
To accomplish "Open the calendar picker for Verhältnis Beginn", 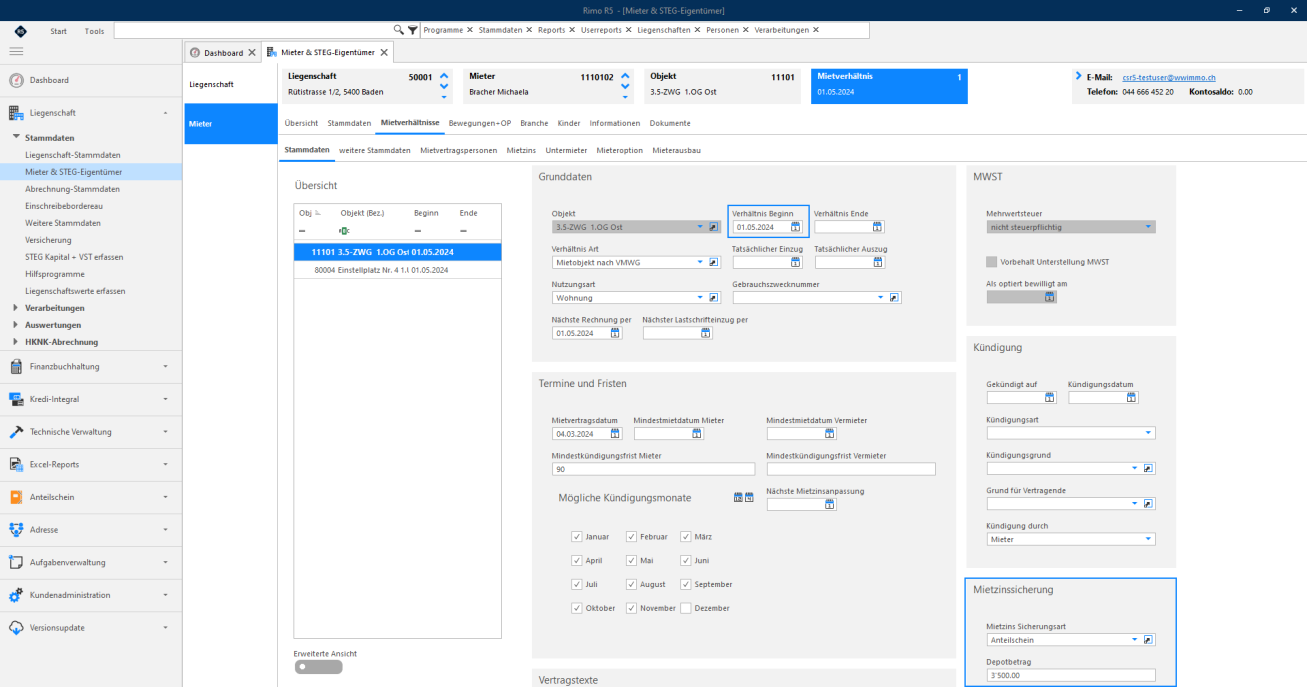I will [x=796, y=227].
